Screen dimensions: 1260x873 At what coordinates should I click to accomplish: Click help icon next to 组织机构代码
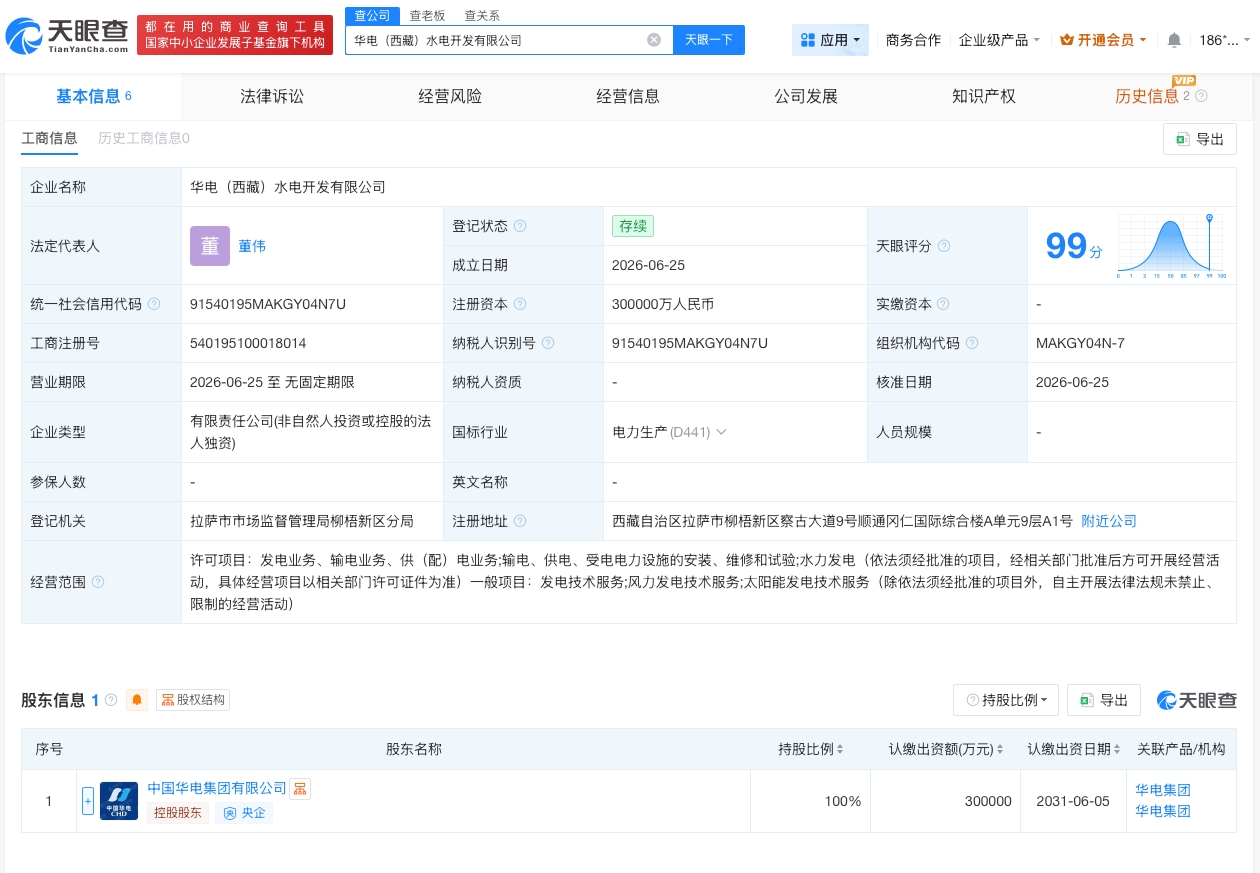click(972, 343)
